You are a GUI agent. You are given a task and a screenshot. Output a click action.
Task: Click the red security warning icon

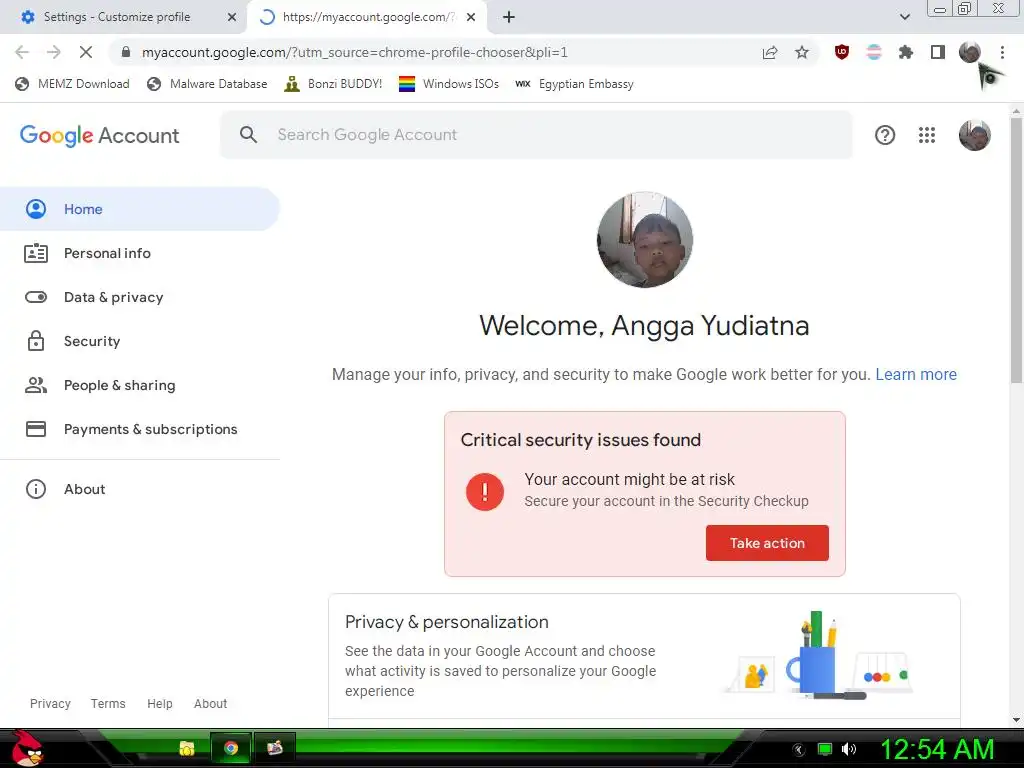coord(485,491)
